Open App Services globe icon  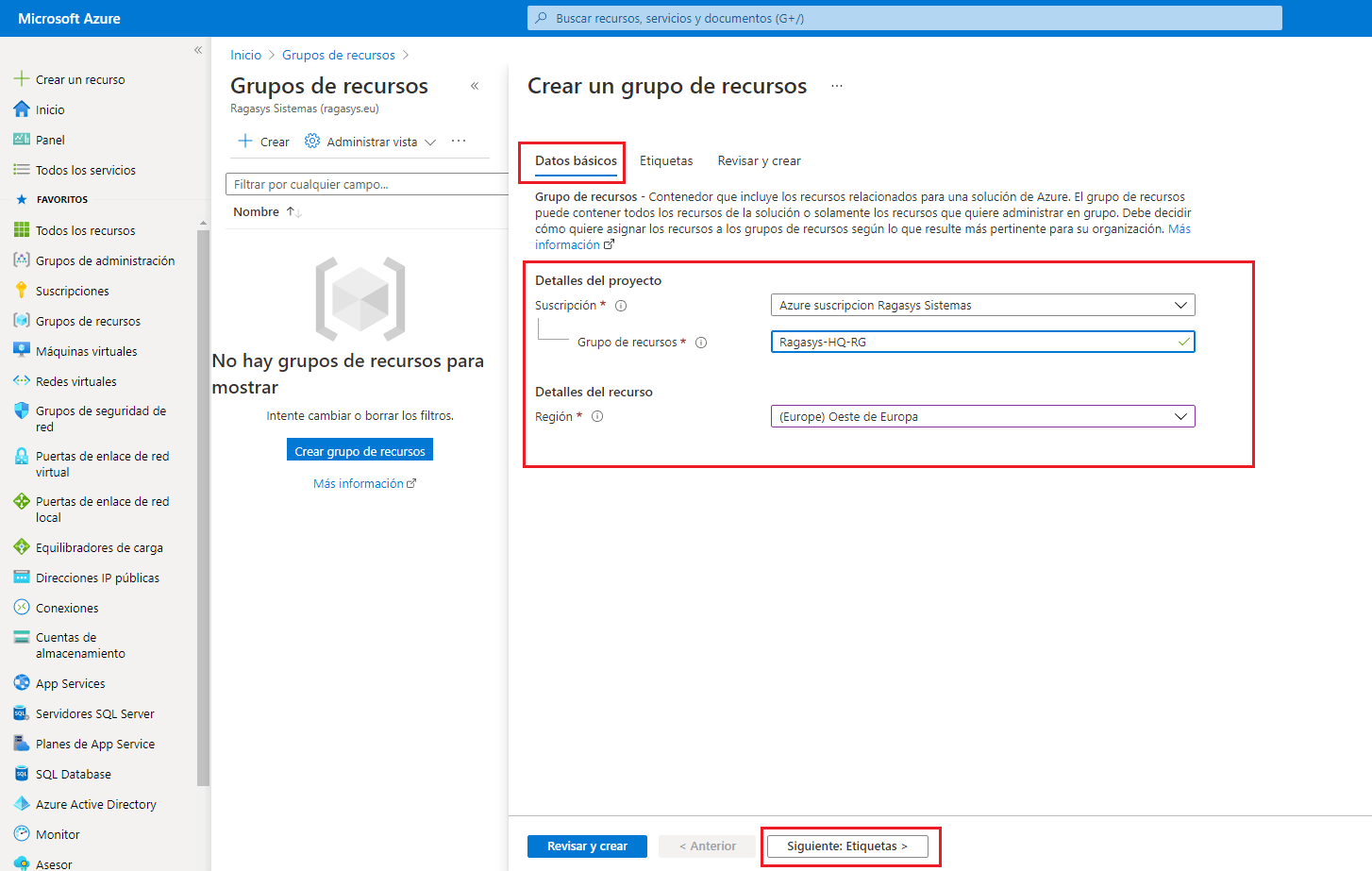22,682
